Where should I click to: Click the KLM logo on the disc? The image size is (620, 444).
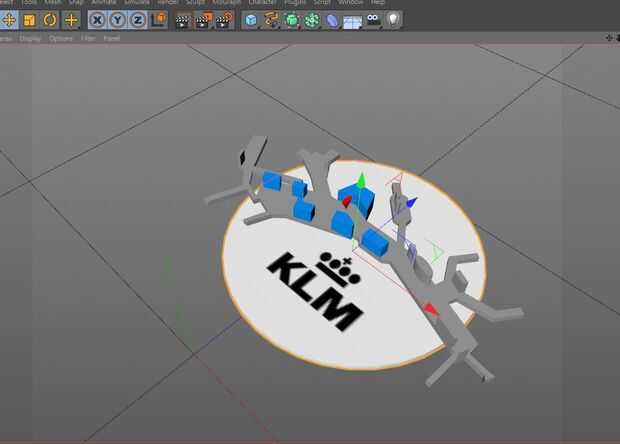tap(315, 290)
